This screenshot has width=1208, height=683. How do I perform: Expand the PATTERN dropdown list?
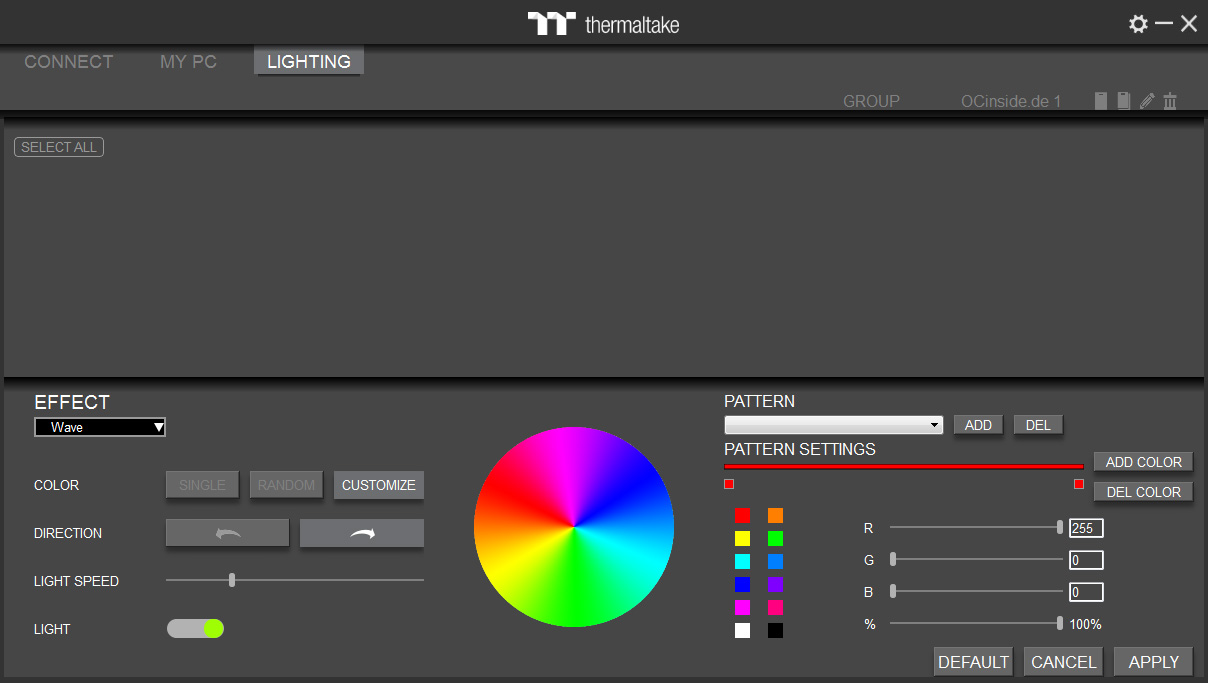(x=833, y=425)
